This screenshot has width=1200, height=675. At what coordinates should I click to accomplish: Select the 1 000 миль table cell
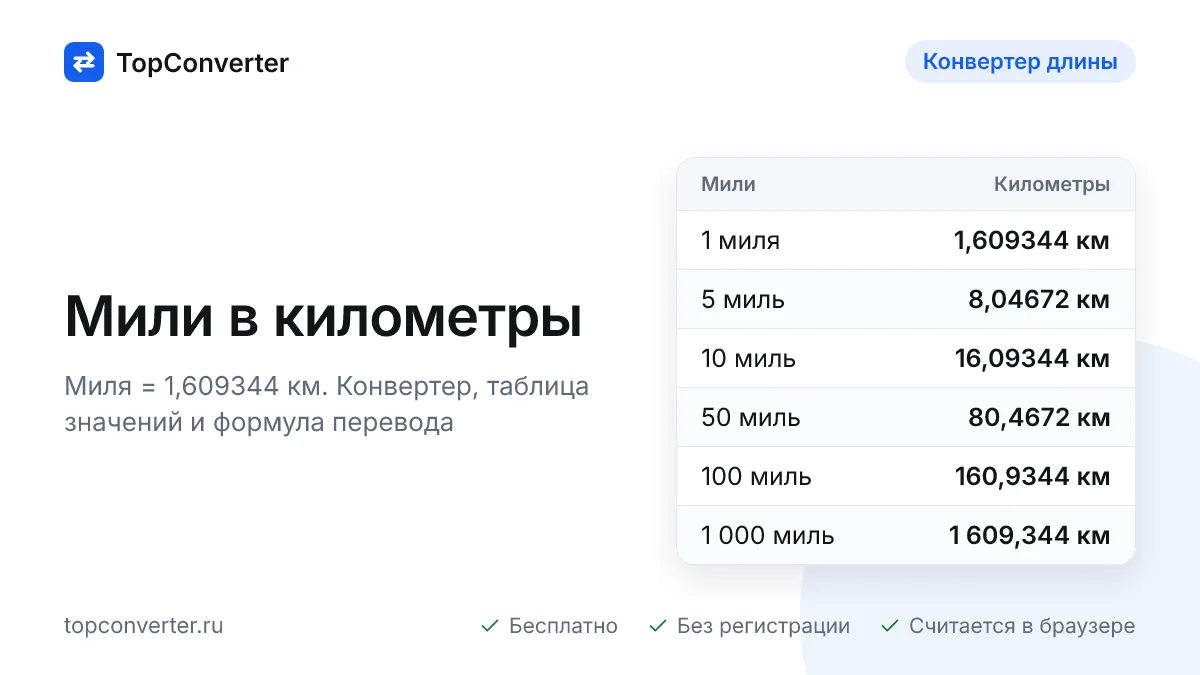coord(768,536)
